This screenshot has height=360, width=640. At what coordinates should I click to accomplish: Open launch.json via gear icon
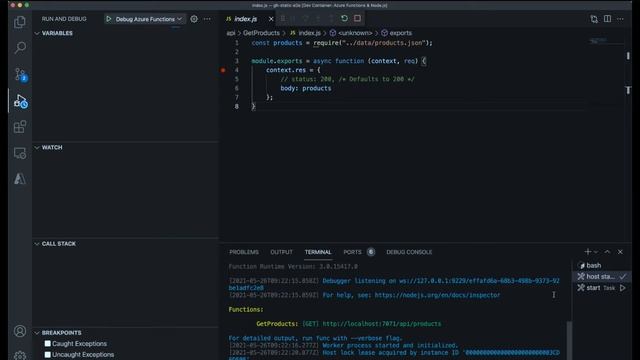(194, 19)
